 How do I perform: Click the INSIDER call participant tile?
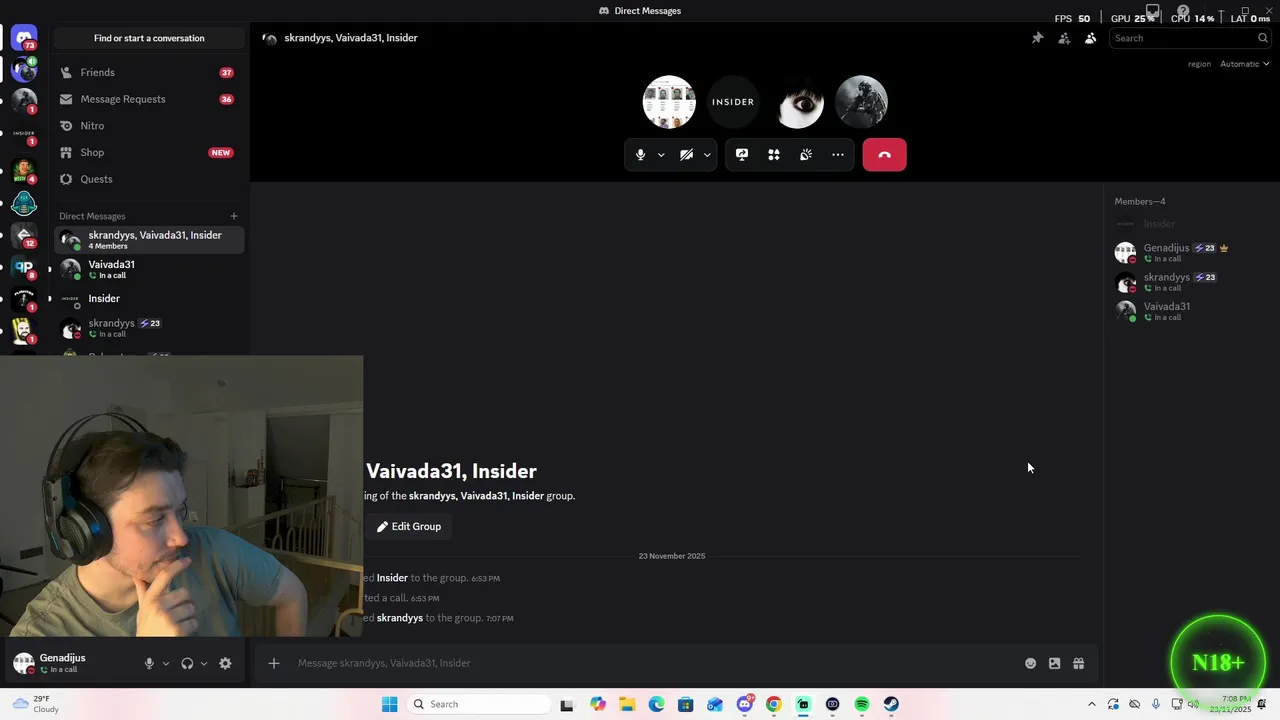pyautogui.click(x=733, y=102)
